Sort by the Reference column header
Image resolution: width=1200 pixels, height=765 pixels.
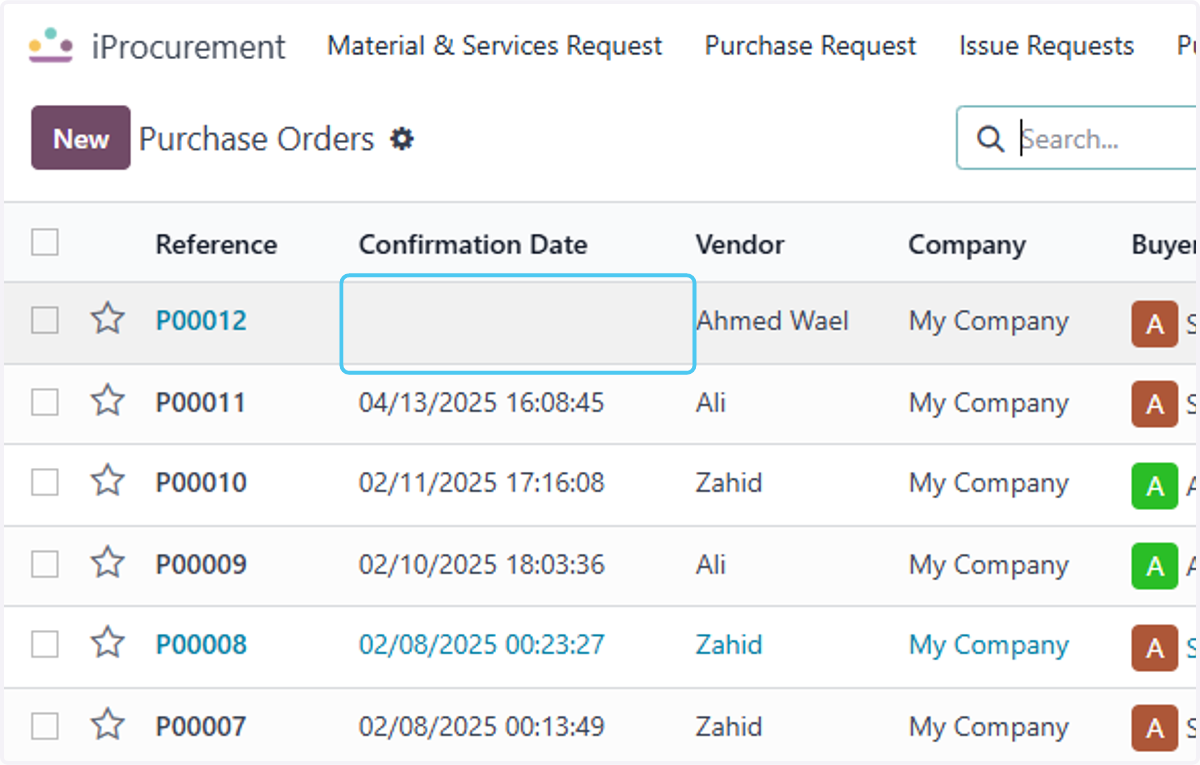216,245
